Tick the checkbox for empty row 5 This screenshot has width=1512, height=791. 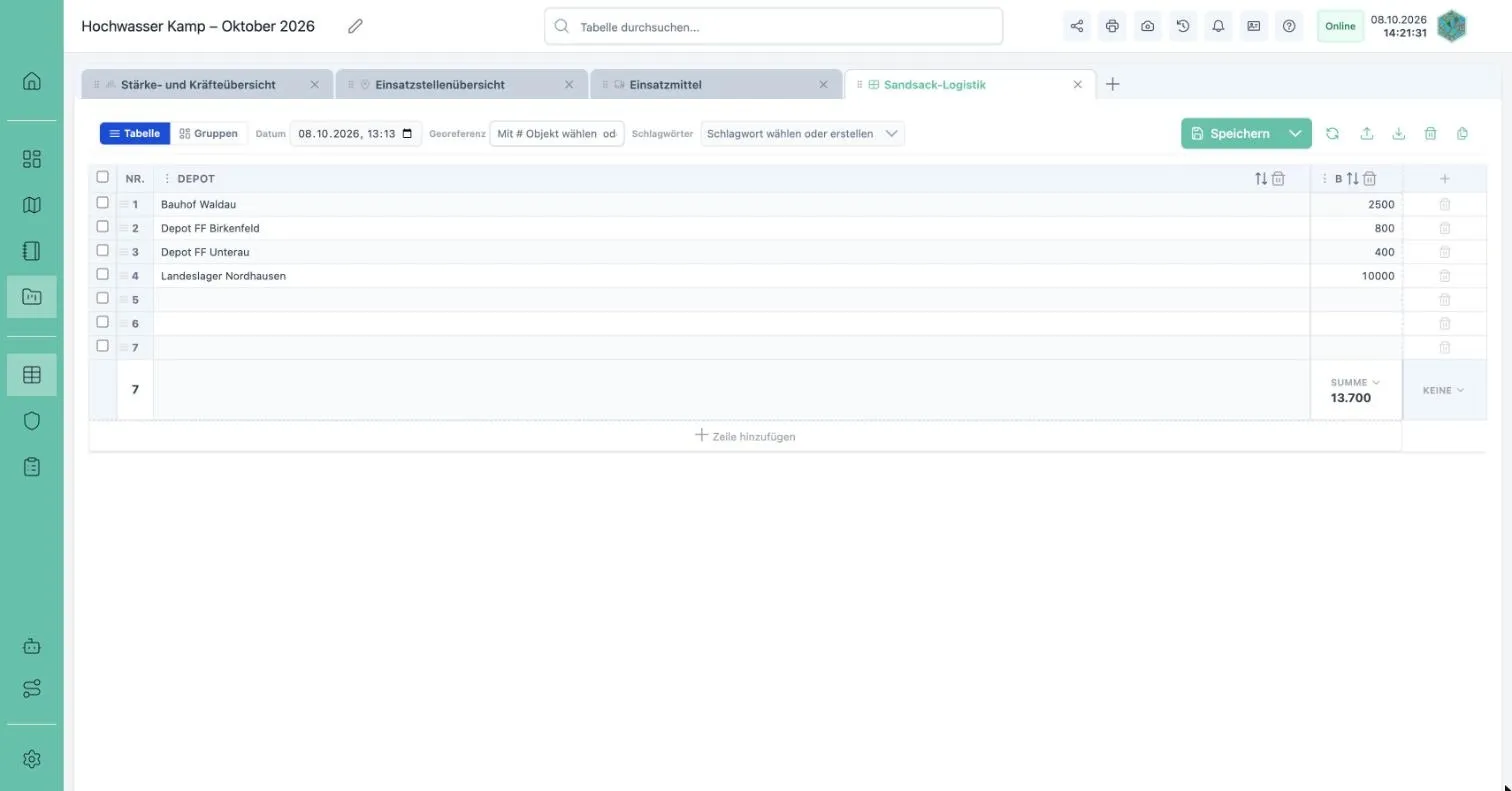point(102,298)
